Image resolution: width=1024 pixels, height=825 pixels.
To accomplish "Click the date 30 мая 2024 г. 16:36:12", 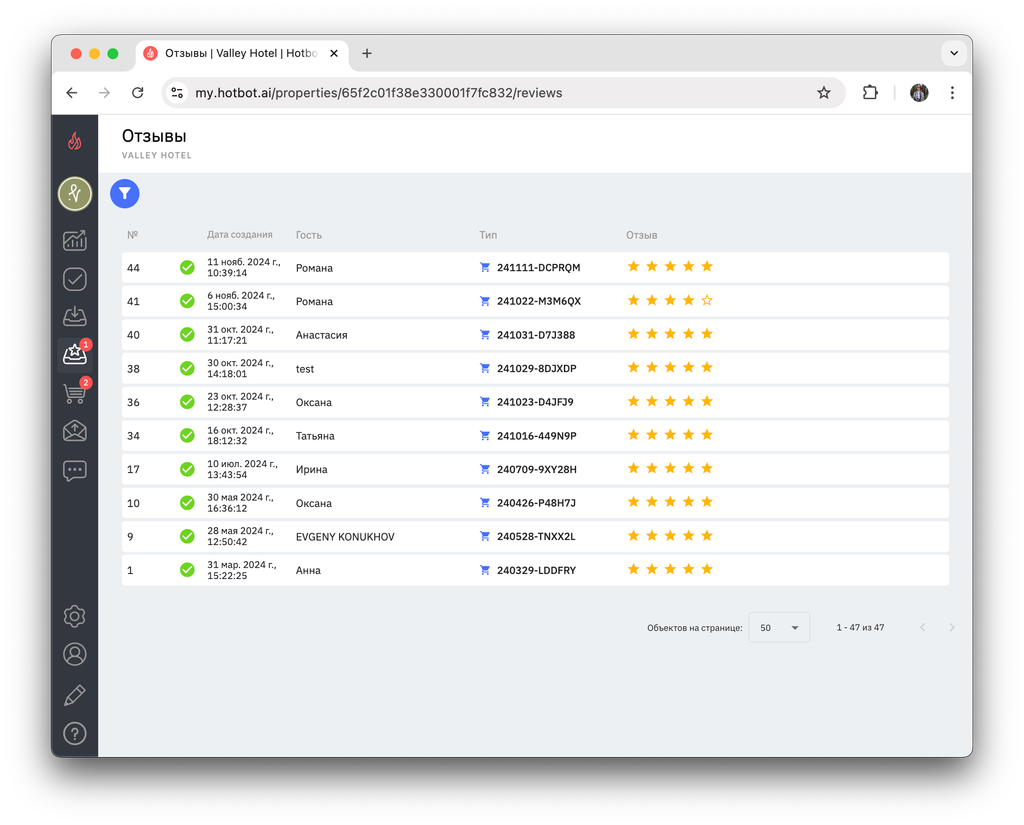I will tap(240, 503).
